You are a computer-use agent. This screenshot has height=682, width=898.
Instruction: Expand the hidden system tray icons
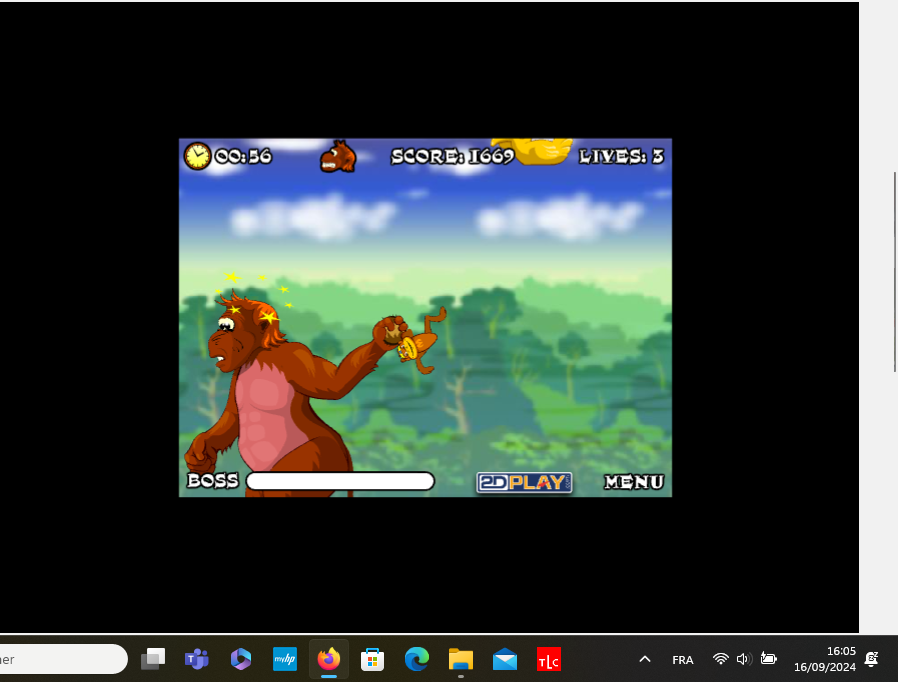(645, 659)
